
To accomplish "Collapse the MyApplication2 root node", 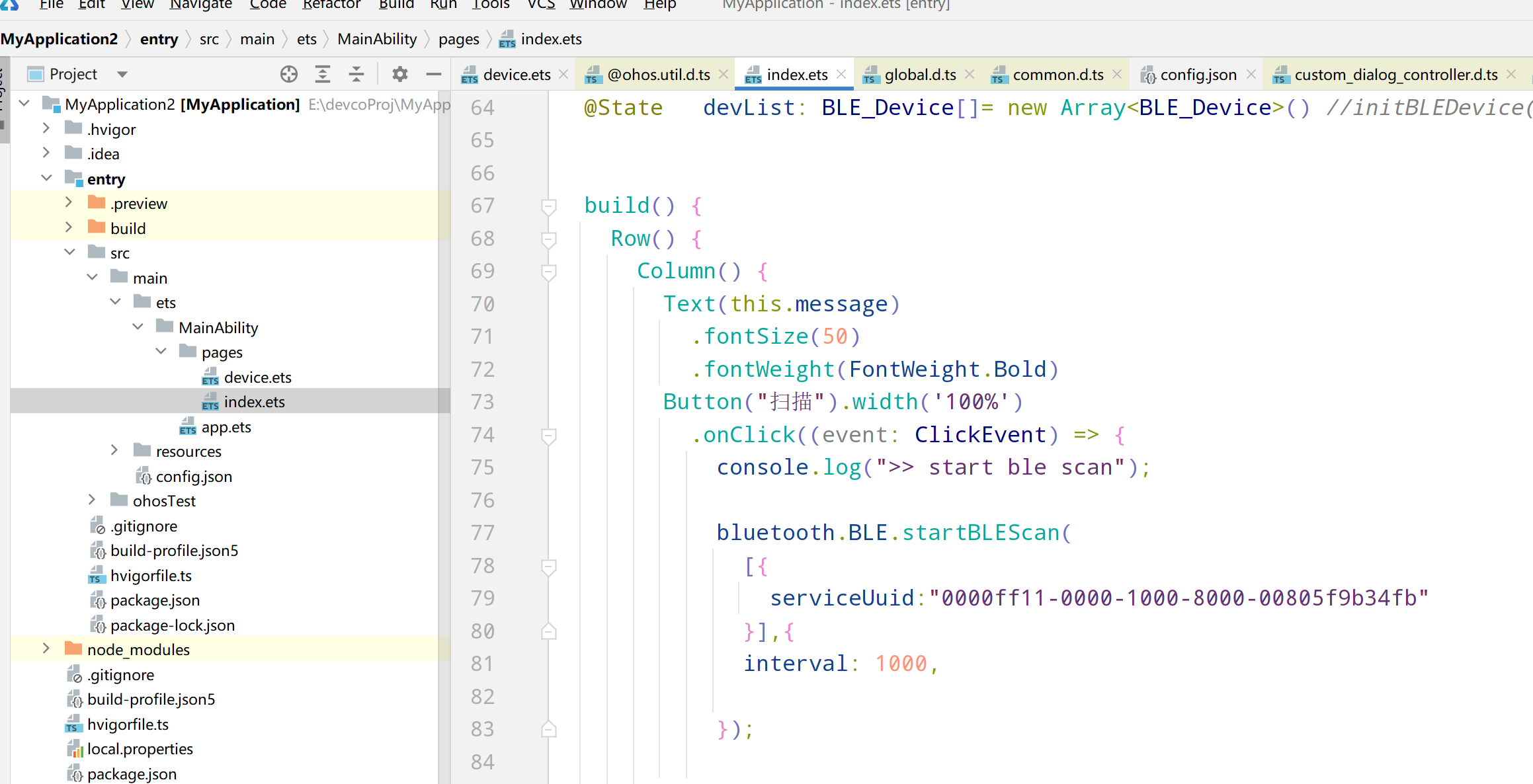I will tap(24, 104).
